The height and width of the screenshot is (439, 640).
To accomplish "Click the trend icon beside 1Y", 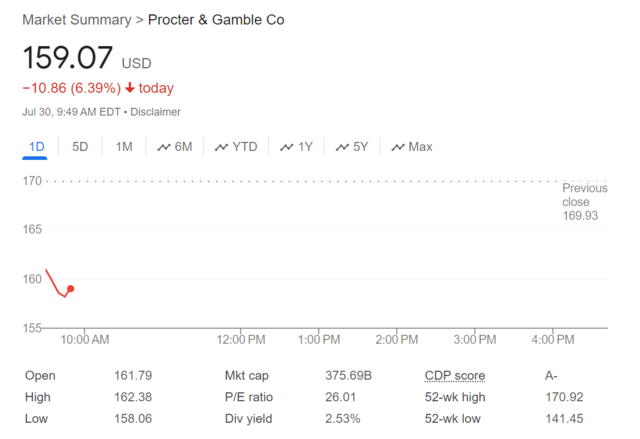I will point(287,147).
